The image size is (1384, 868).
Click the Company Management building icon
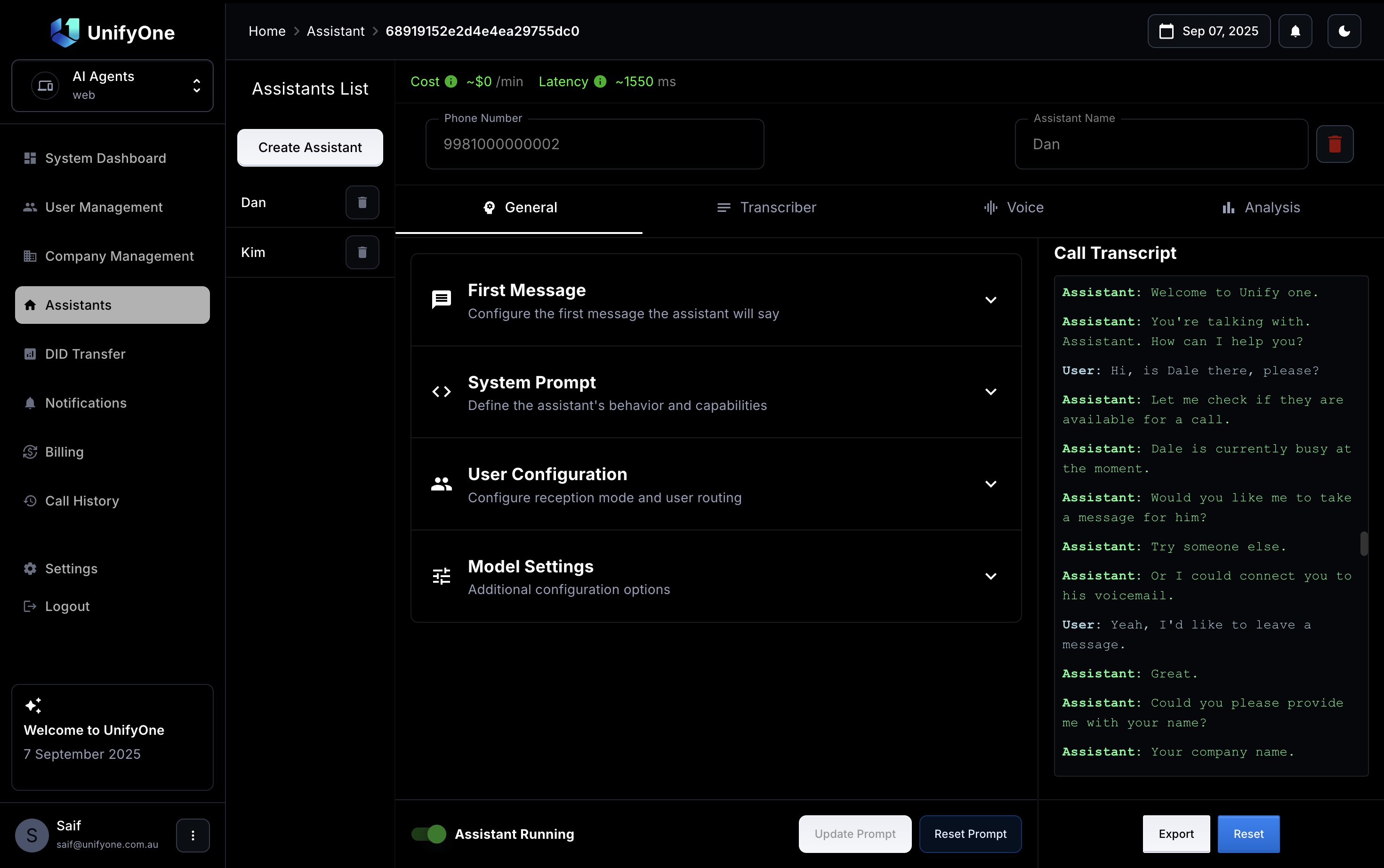click(31, 256)
